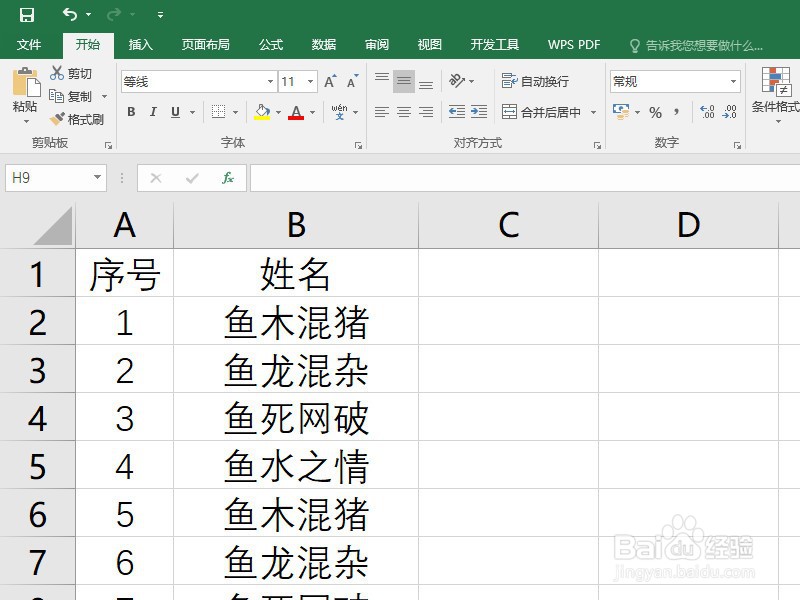
Task: Switch to the 插入 ribbon tab
Action: 140,44
